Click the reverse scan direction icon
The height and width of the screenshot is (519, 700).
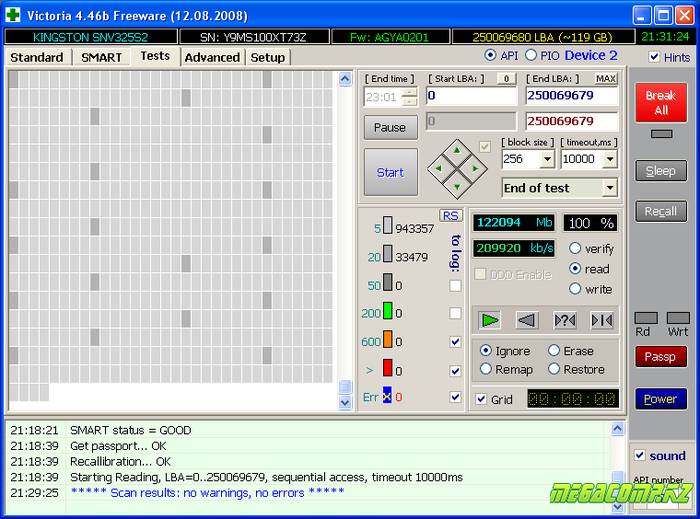(527, 320)
